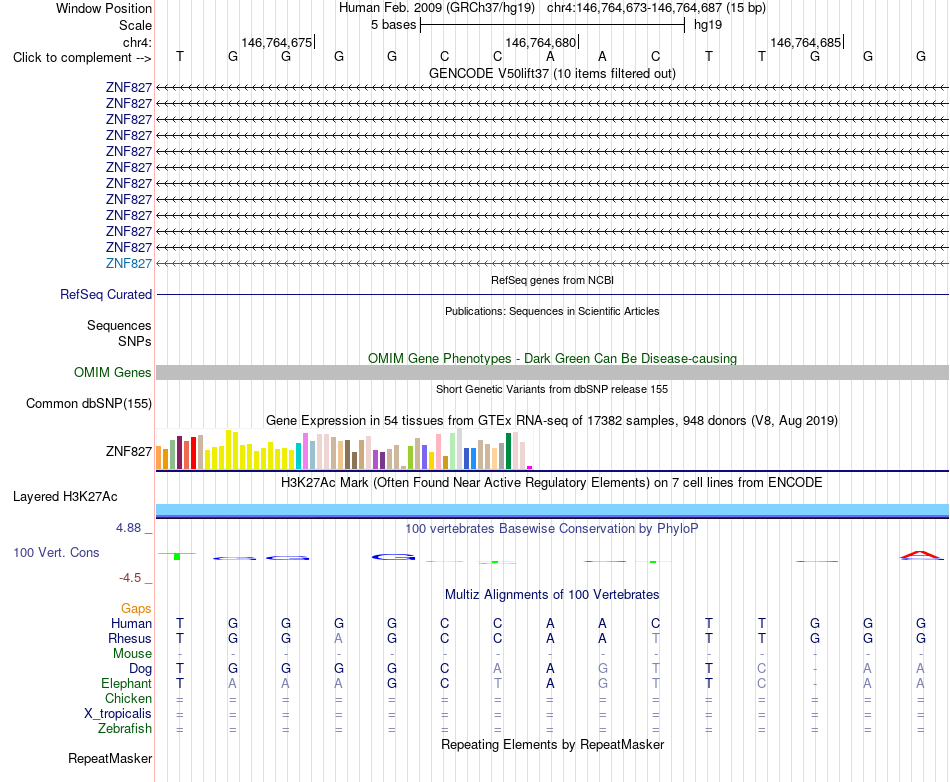950x782 pixels.
Task: Click the "Sequences" track label
Action: click(119, 326)
